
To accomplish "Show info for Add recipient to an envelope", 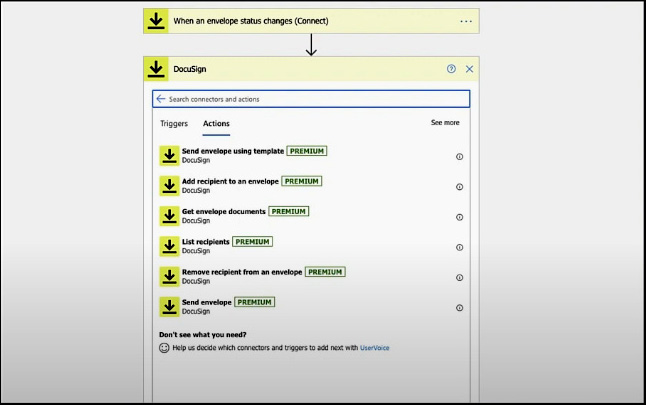I will click(459, 187).
